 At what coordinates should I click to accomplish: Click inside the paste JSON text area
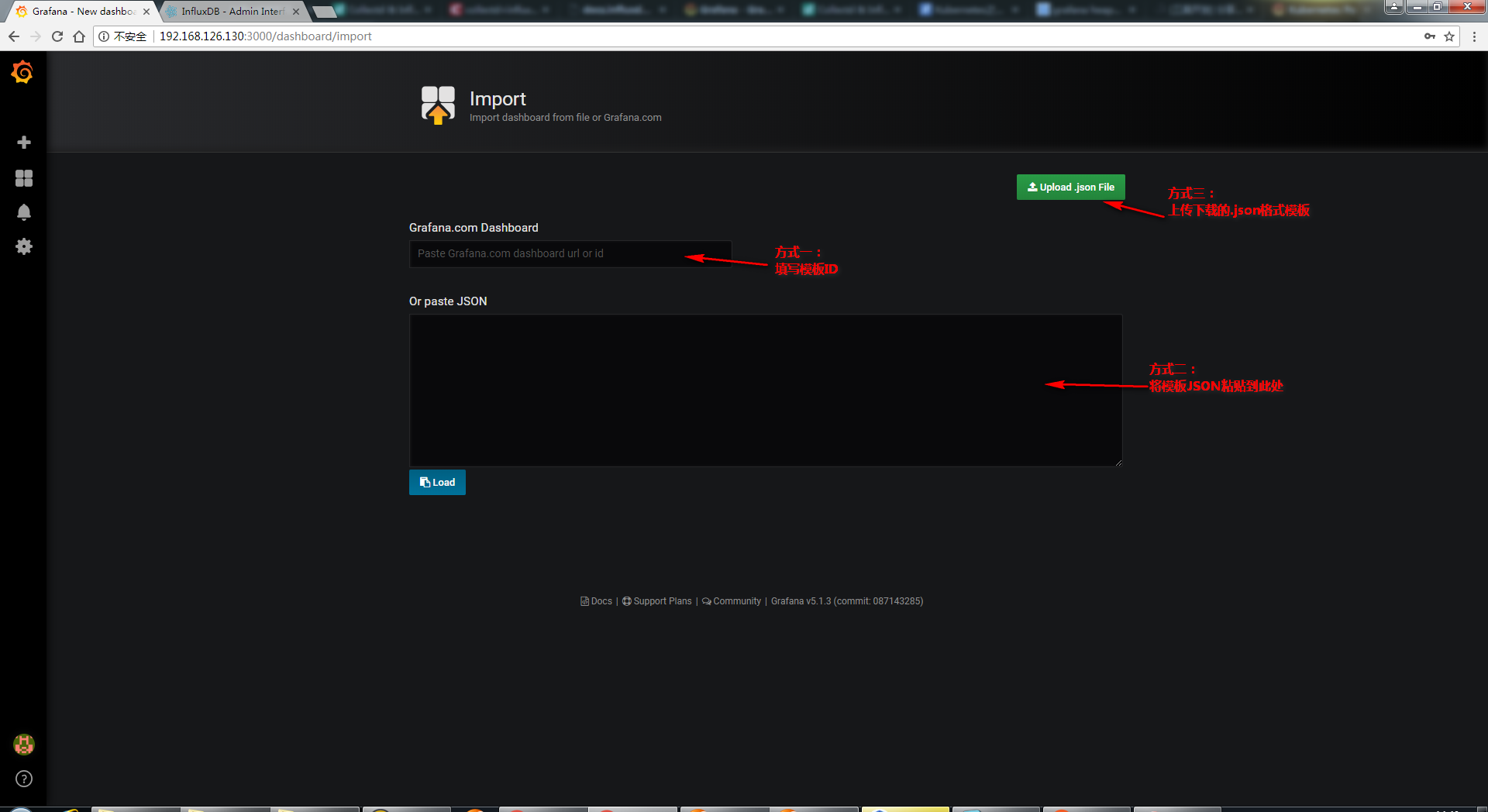[766, 390]
